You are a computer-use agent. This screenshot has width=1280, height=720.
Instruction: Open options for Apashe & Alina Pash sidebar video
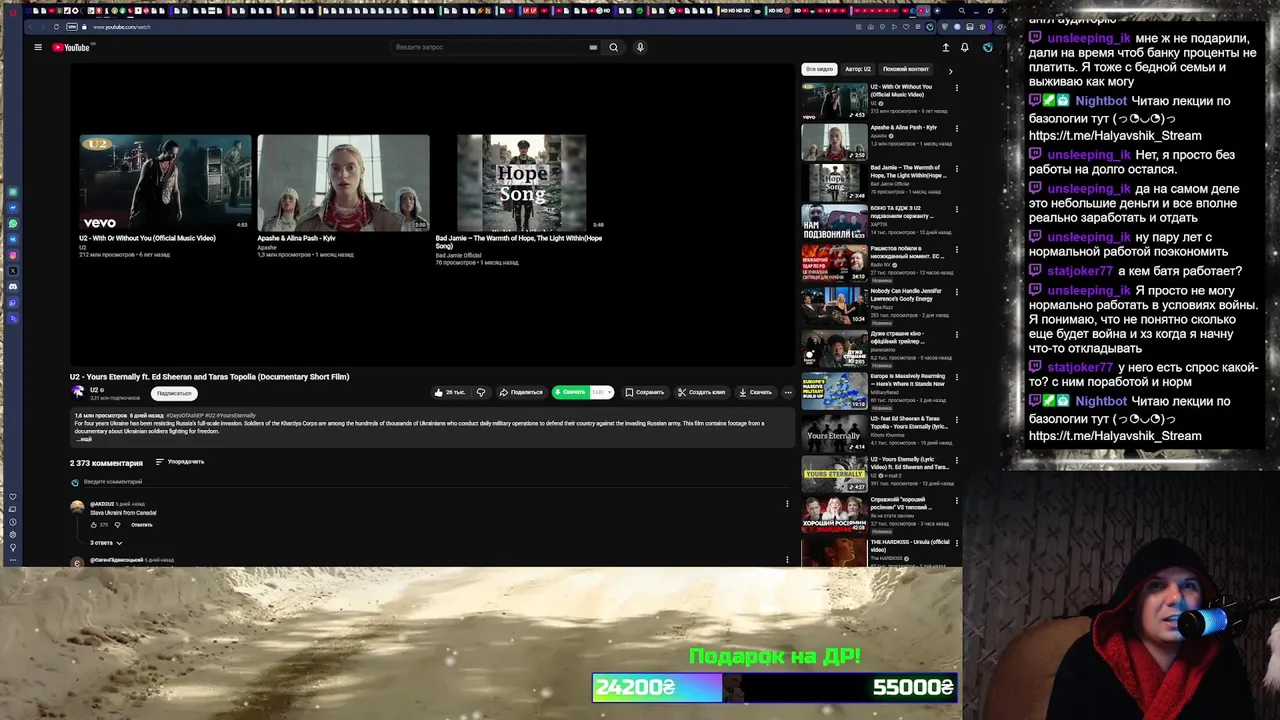point(956,129)
